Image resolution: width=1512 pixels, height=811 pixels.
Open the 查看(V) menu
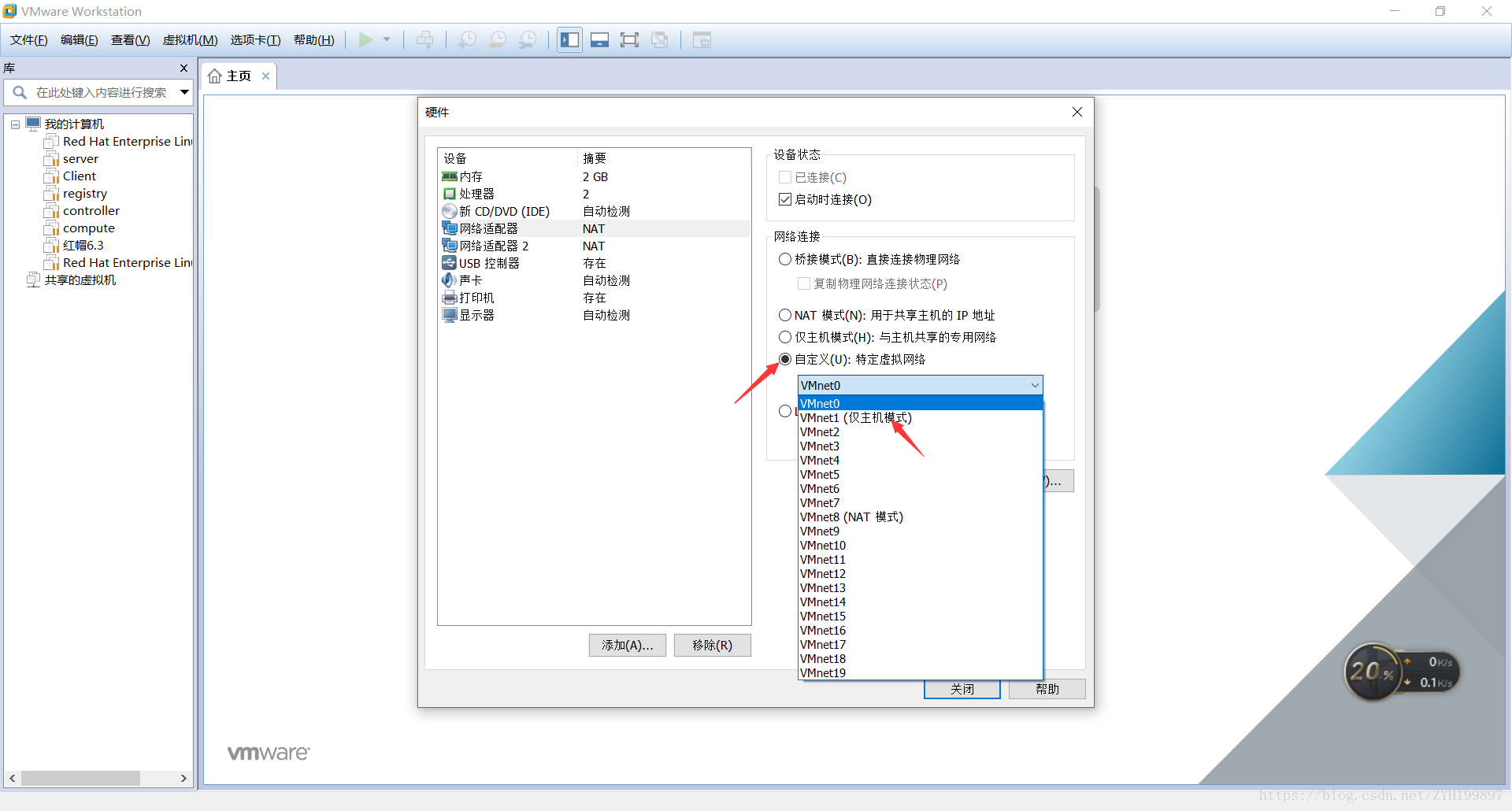[x=130, y=40]
